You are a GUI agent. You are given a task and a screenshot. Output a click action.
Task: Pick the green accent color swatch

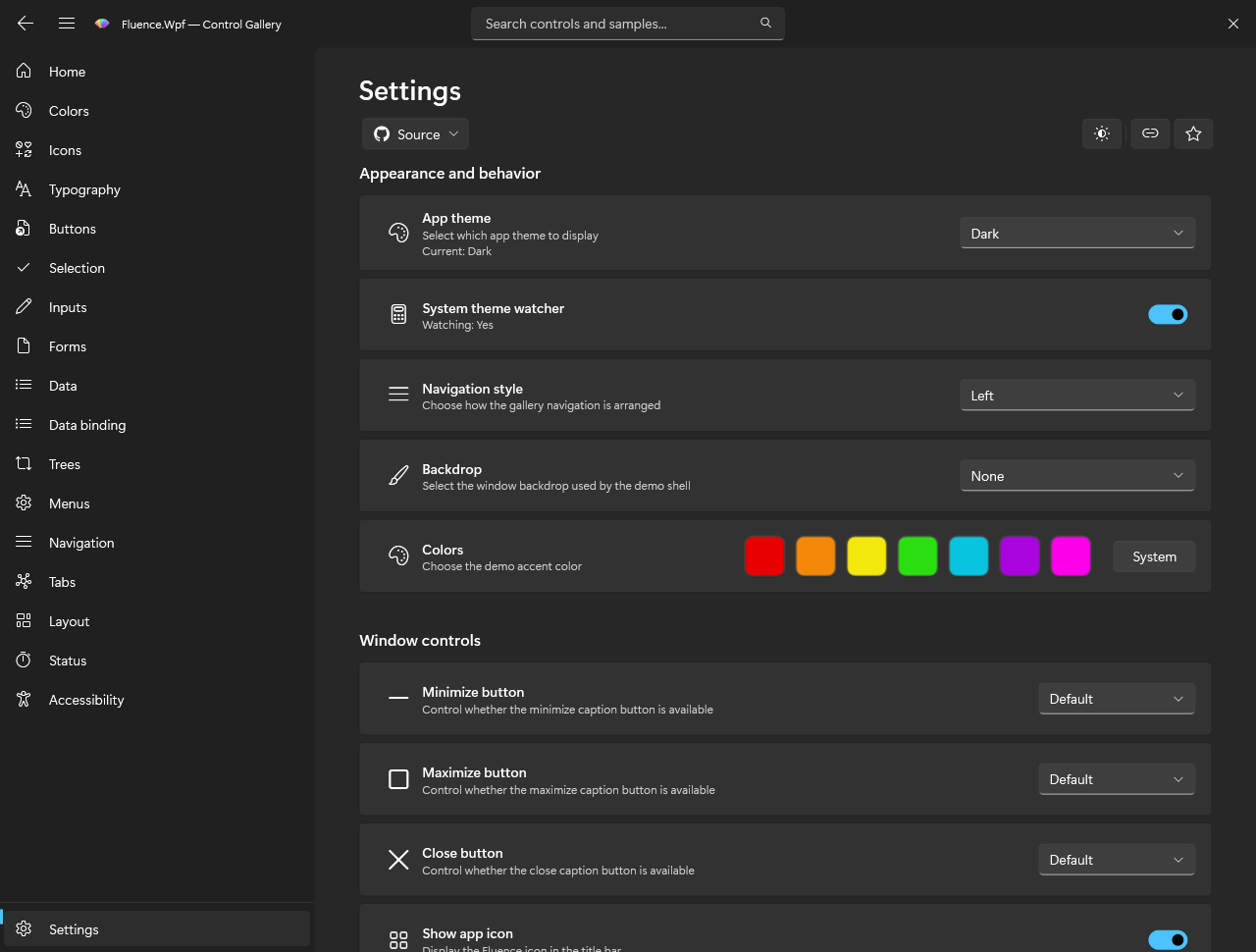pos(917,556)
